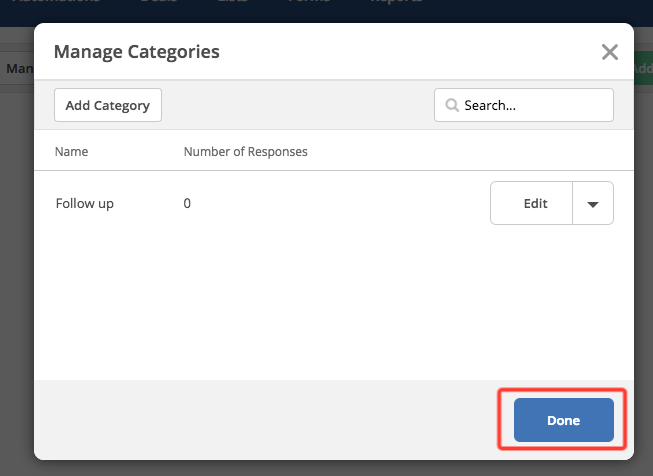Screen dimensions: 653x476
Task: Open the dropdown arrow beside Edit
Action: point(592,203)
